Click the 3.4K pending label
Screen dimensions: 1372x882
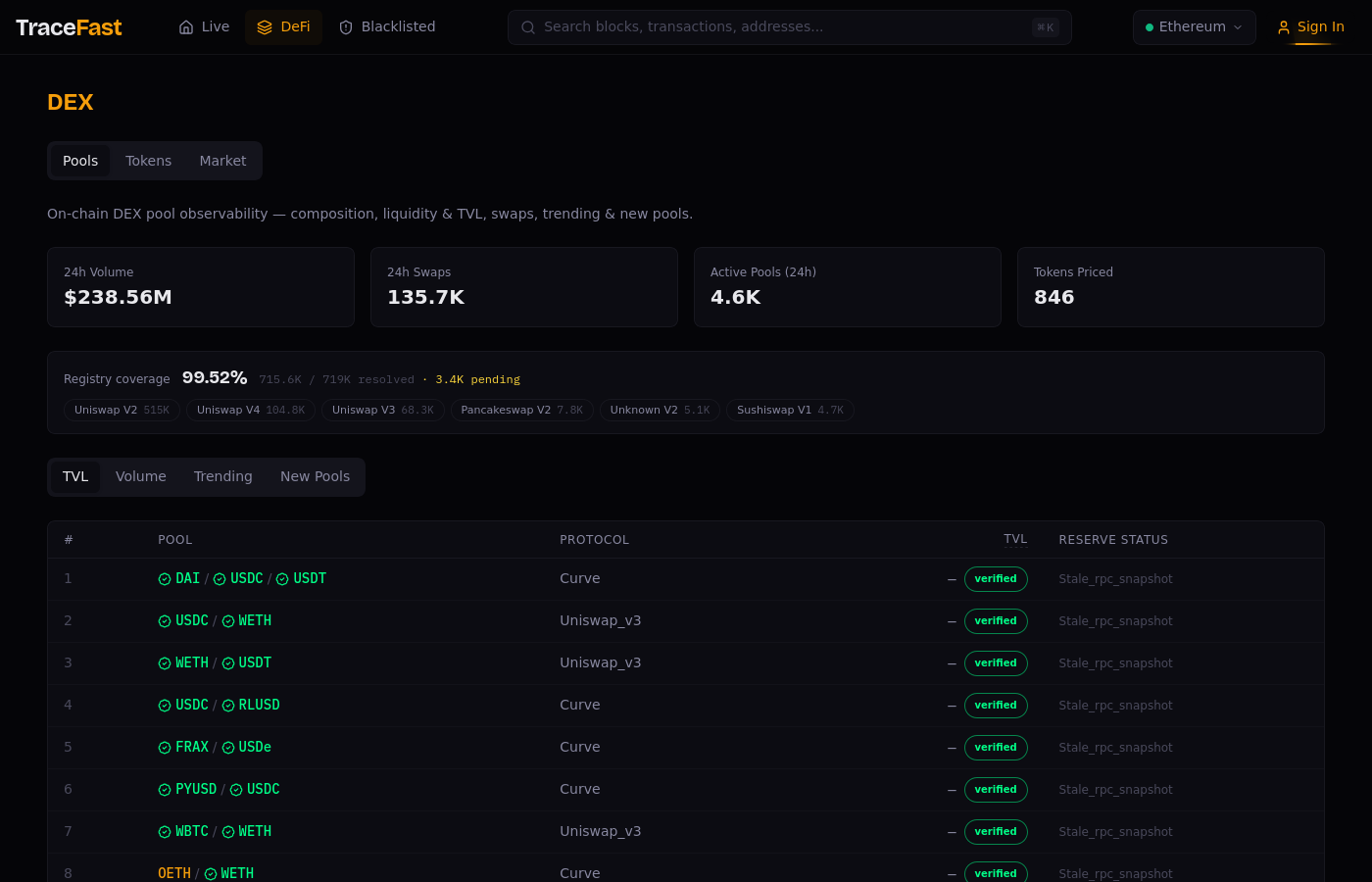coord(478,379)
